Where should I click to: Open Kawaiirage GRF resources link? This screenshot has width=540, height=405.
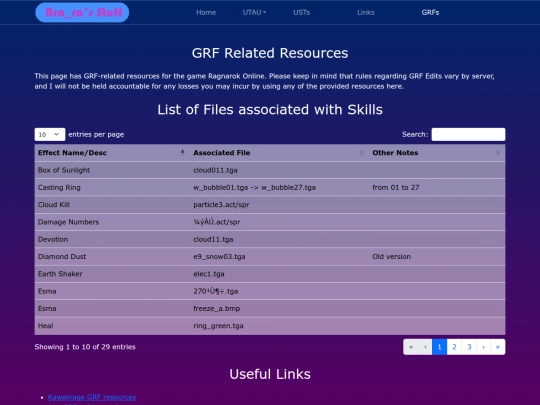click(92, 397)
